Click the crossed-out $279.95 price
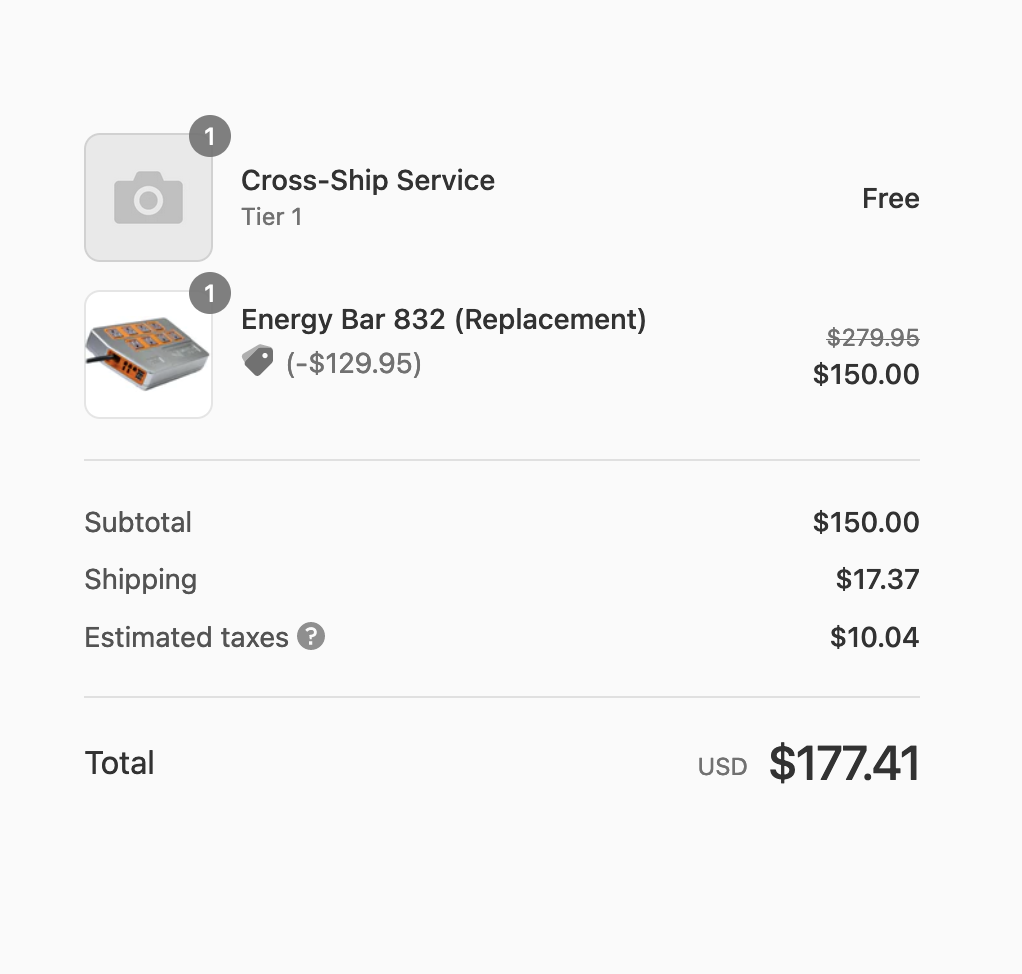1022x974 pixels. (873, 338)
